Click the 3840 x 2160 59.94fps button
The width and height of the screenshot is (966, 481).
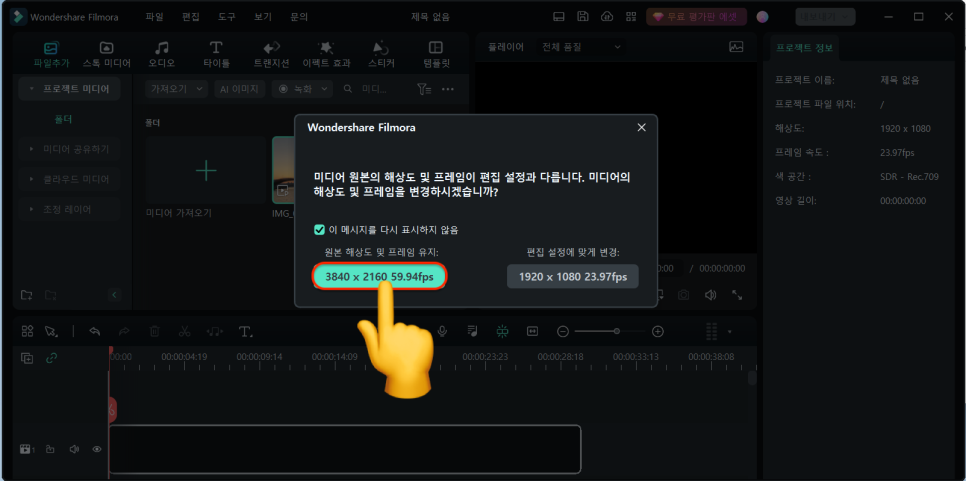380,277
